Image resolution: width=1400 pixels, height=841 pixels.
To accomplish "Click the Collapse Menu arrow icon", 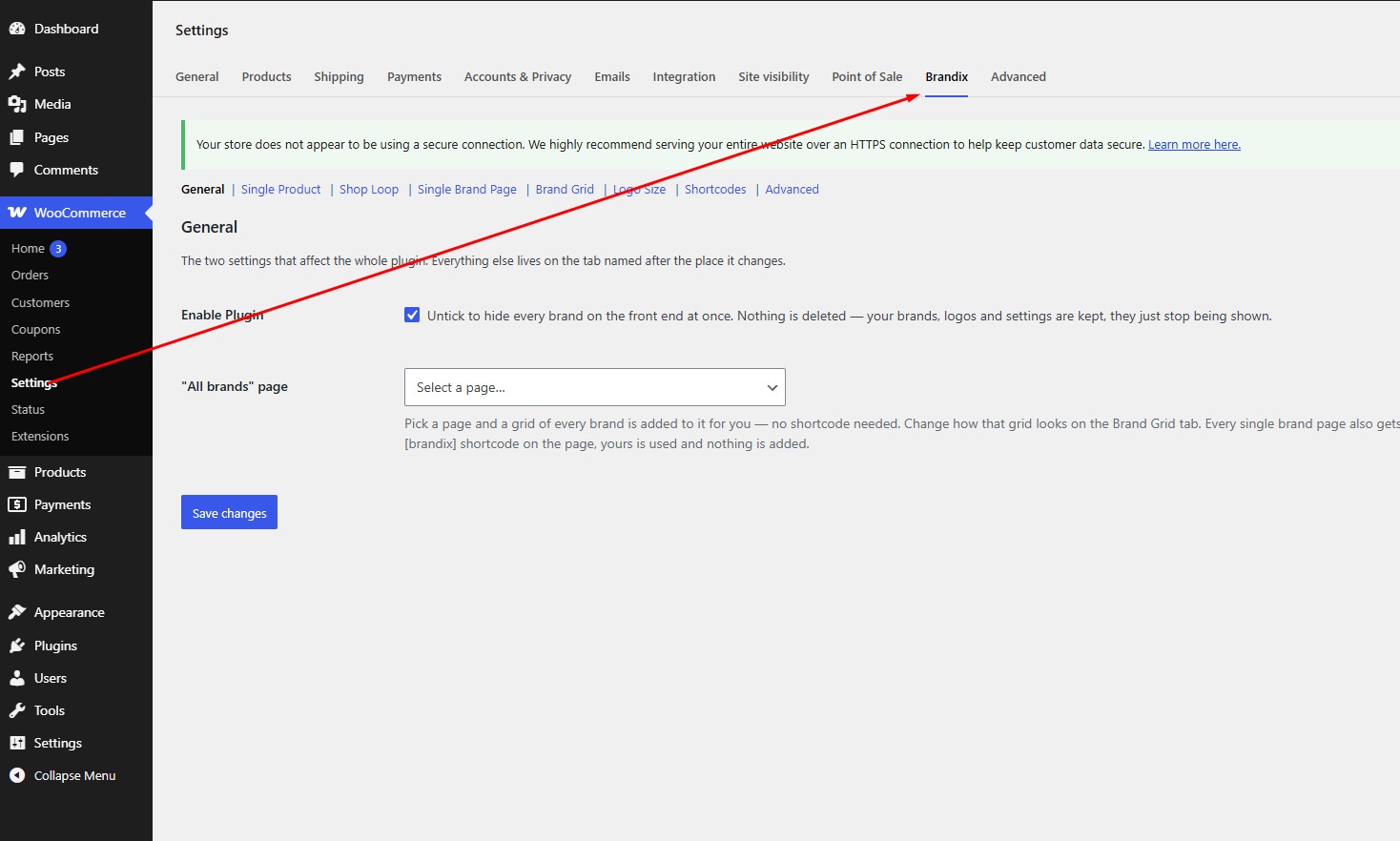I will [x=17, y=775].
